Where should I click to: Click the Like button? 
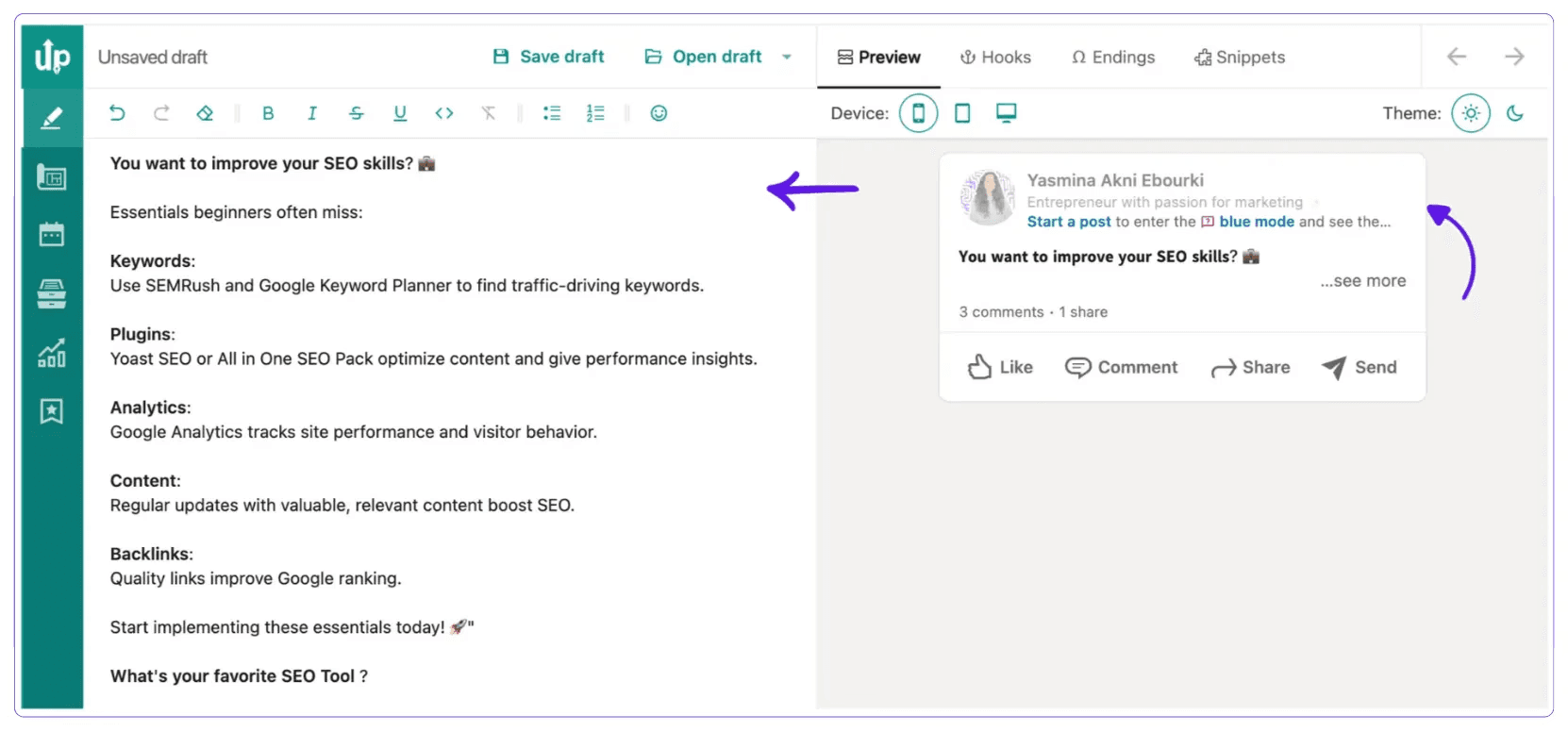(x=1000, y=367)
